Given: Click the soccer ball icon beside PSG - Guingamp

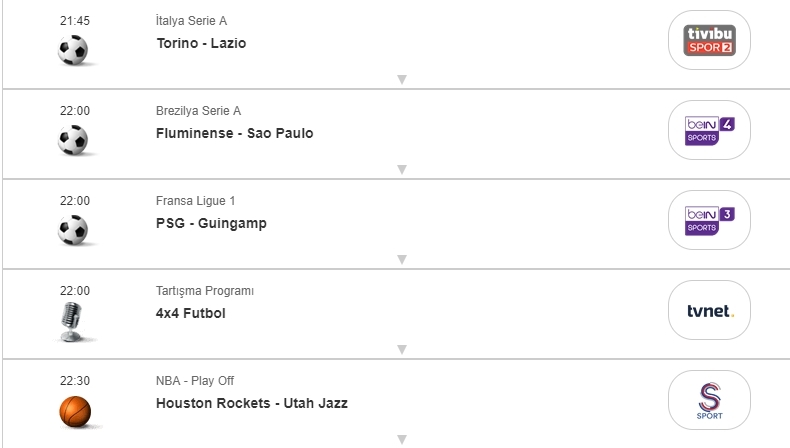Looking at the screenshot, I should pos(73,230).
